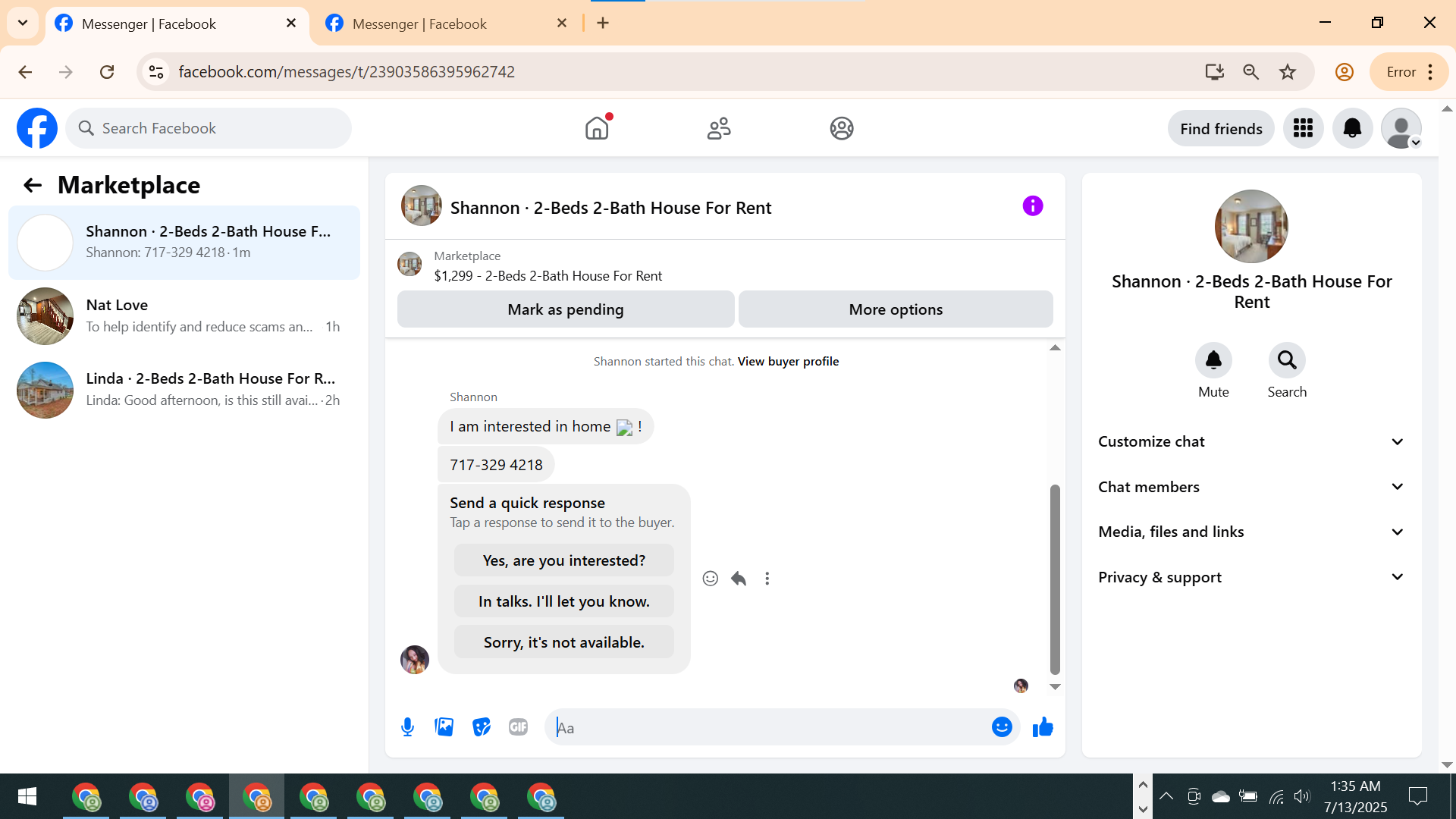This screenshot has width=1456, height=819.
Task: Expand the Chat members section
Action: click(x=1251, y=487)
